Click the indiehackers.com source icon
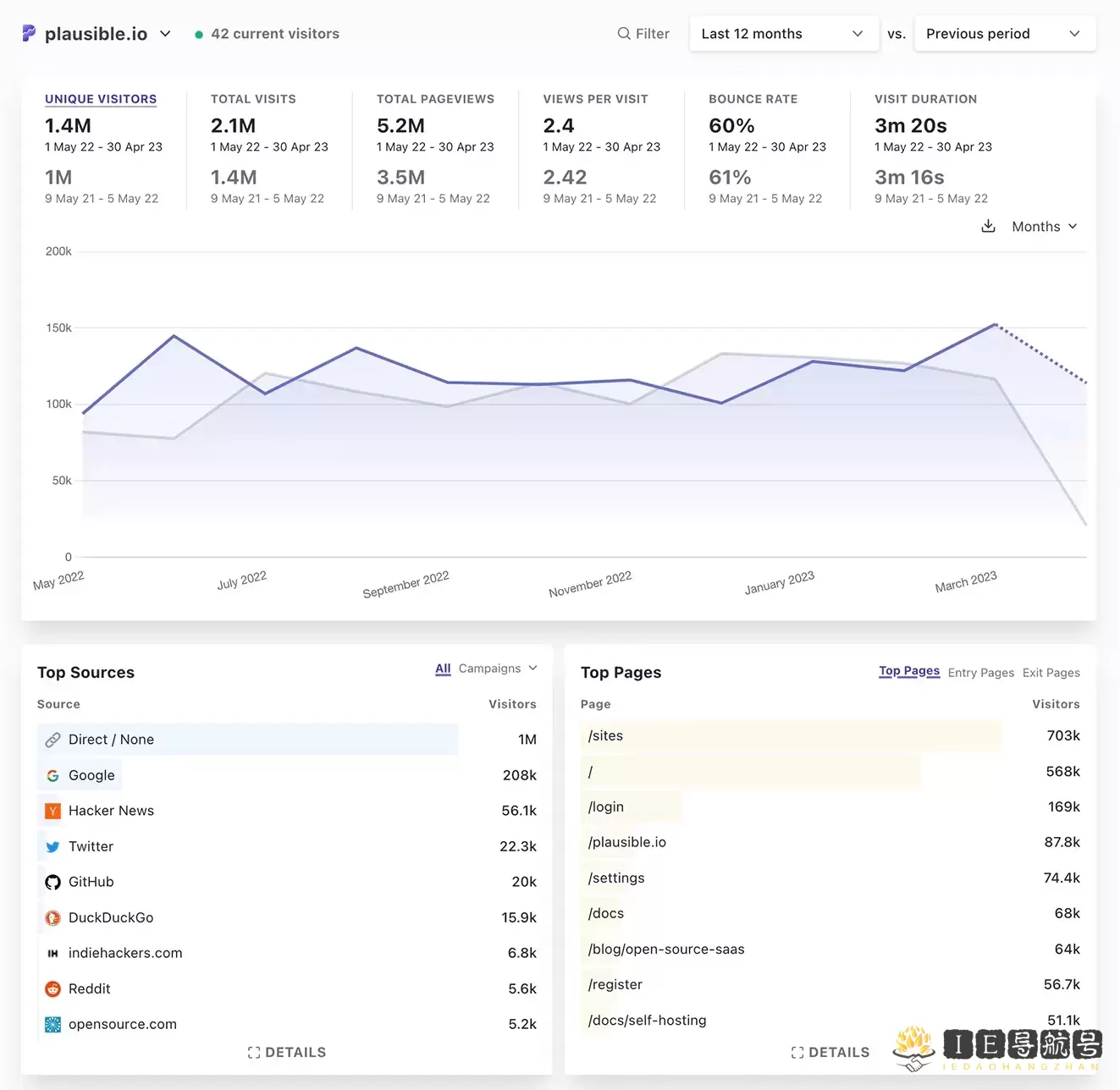The height and width of the screenshot is (1090, 1120). pyautogui.click(x=52, y=953)
